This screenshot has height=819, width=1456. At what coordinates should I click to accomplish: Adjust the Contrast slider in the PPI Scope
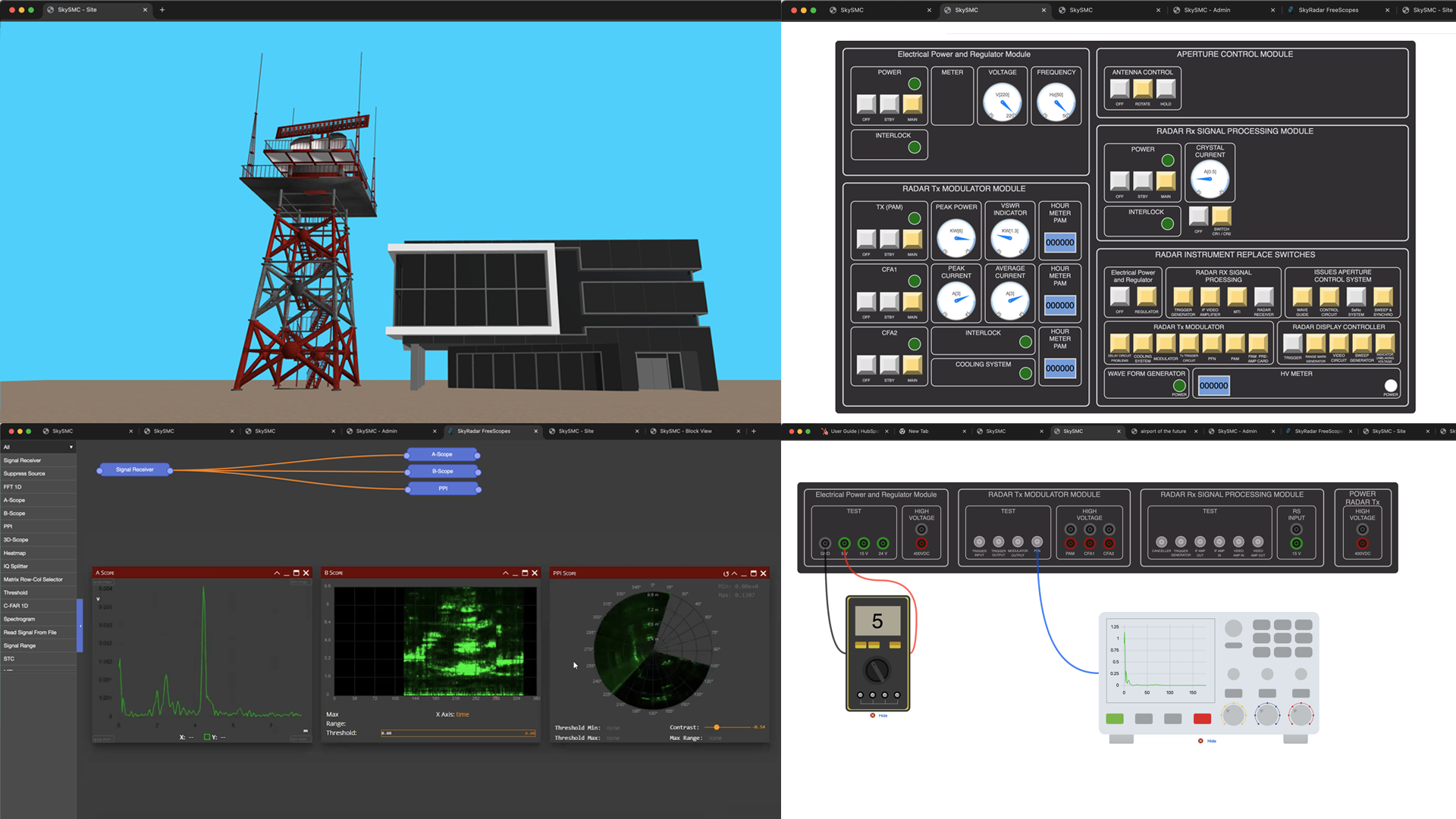pos(716,727)
